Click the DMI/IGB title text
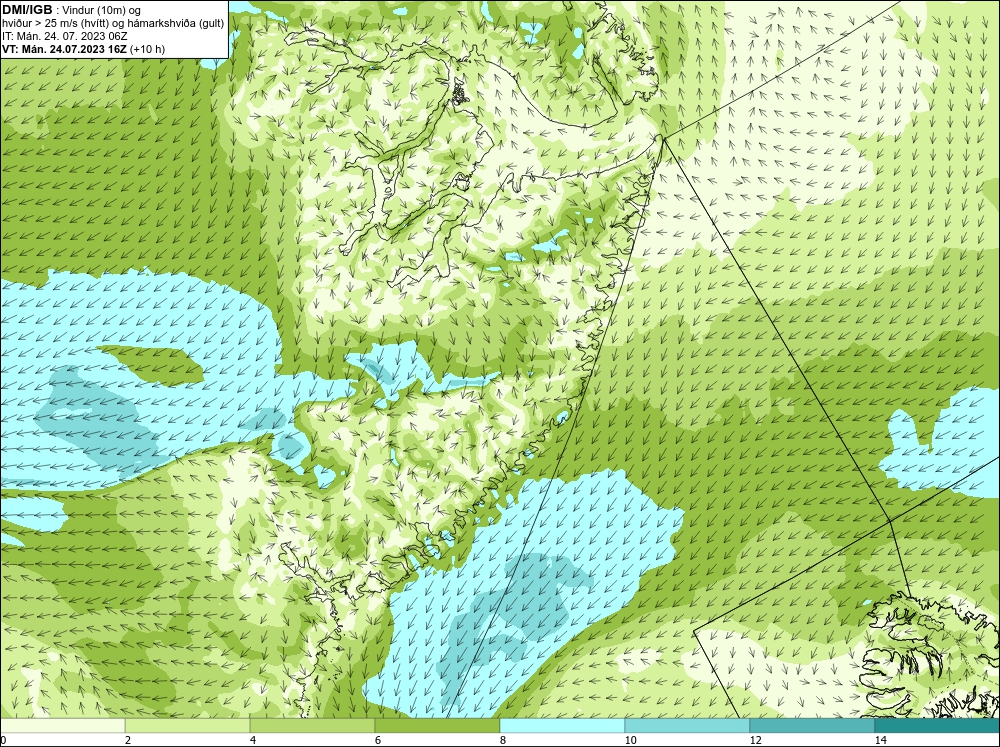The height and width of the screenshot is (747, 1000). 27,9
